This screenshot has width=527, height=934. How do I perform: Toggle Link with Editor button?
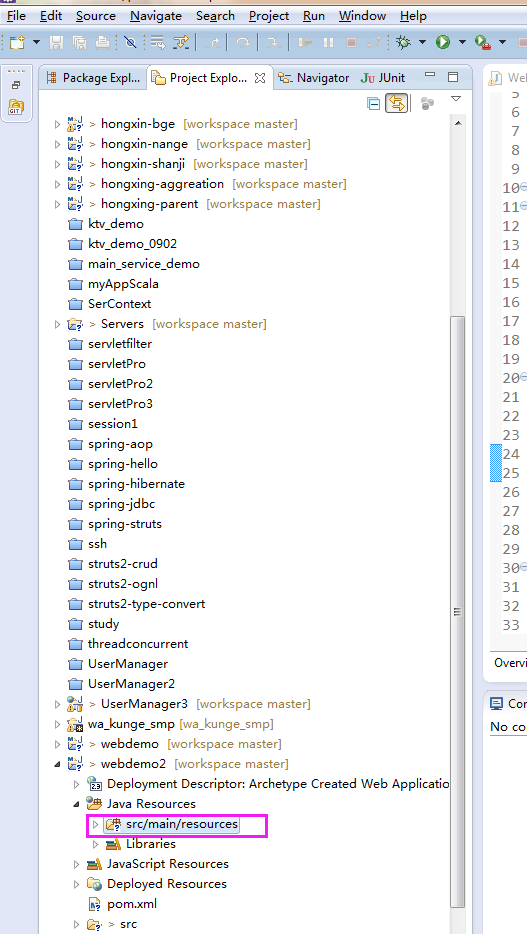tap(396, 104)
